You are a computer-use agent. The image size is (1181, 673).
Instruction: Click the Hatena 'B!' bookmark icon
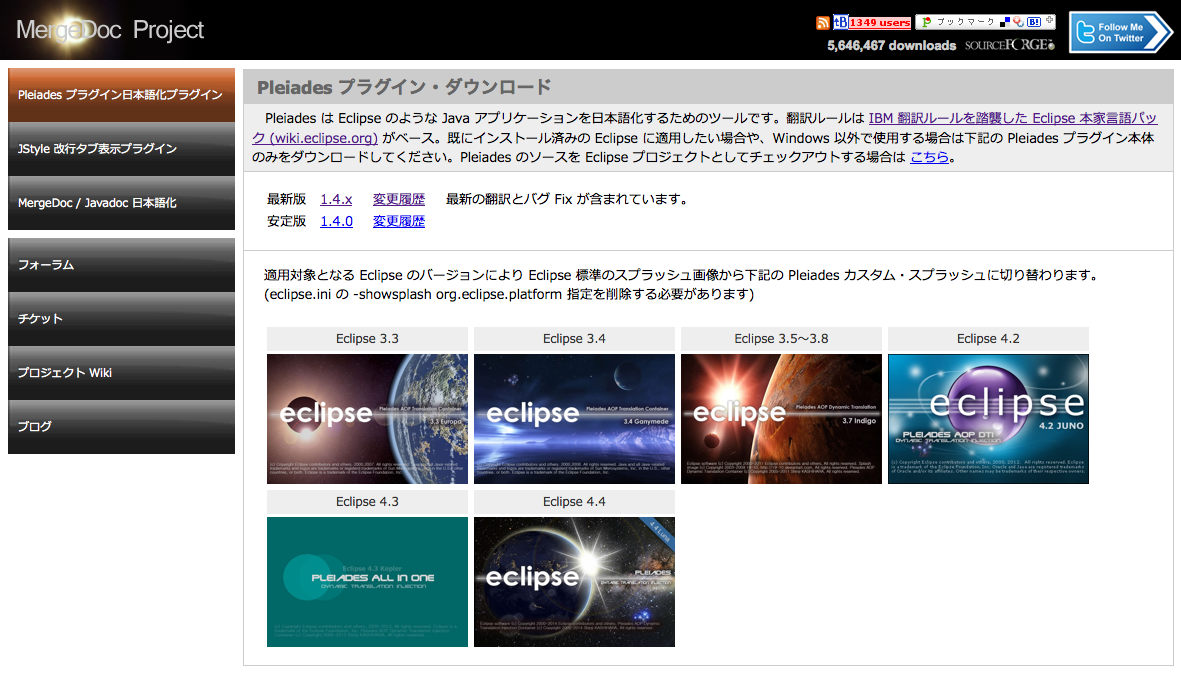pyautogui.click(x=1034, y=22)
